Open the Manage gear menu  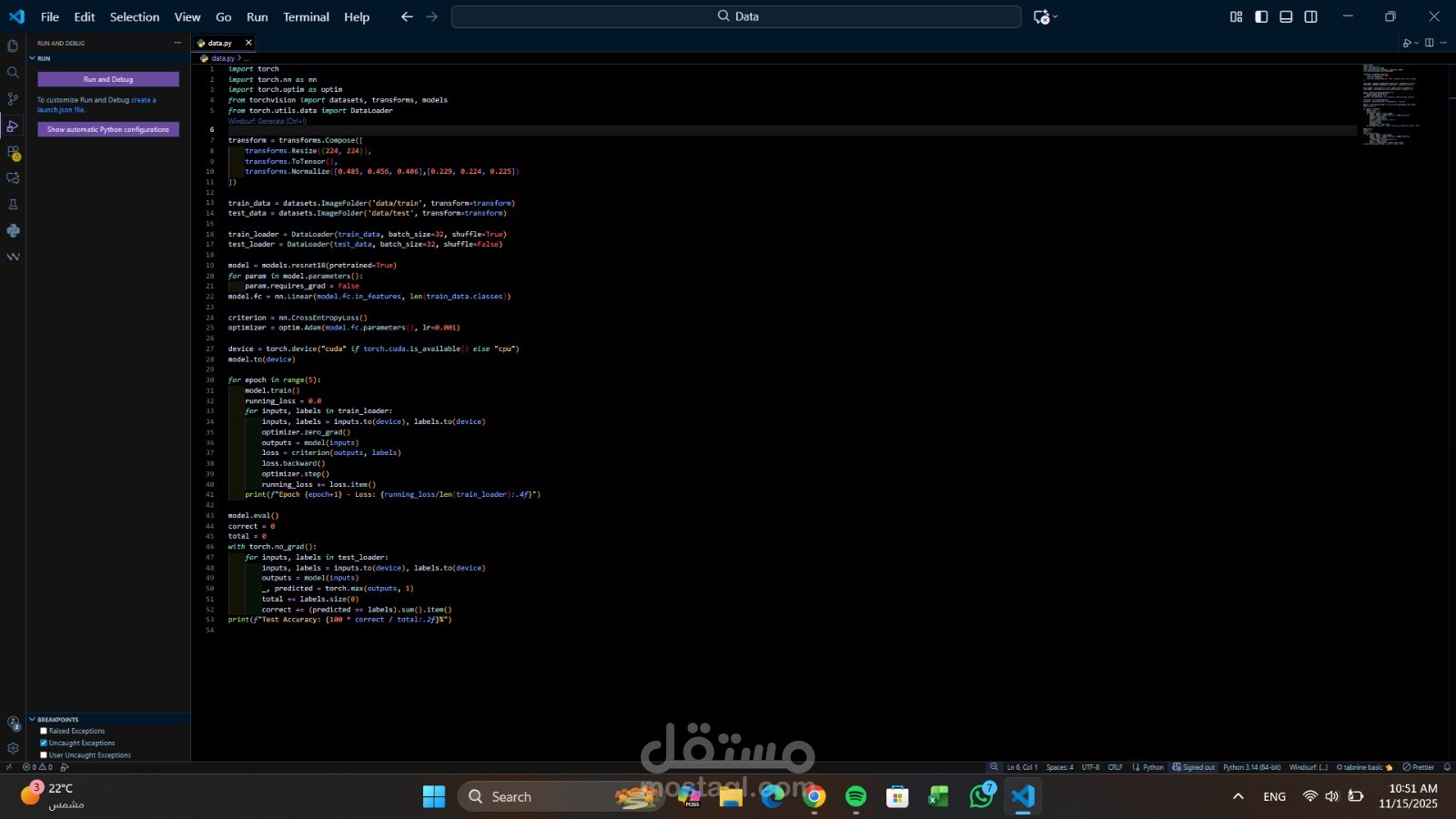(13, 748)
